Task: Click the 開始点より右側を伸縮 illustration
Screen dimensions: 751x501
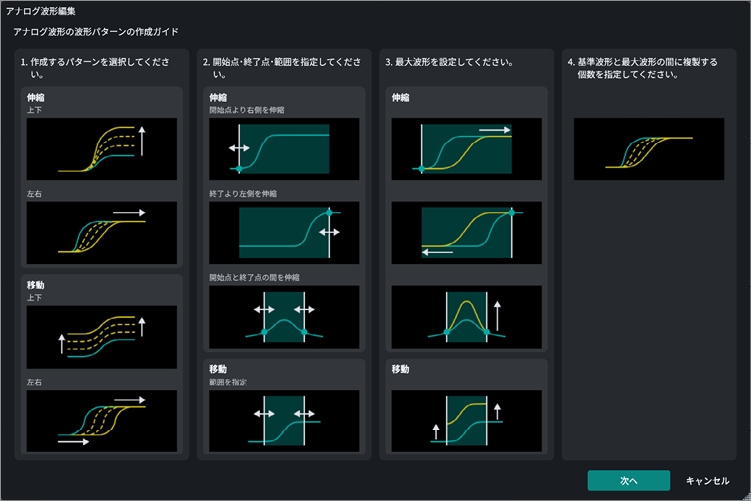Action: (x=284, y=149)
